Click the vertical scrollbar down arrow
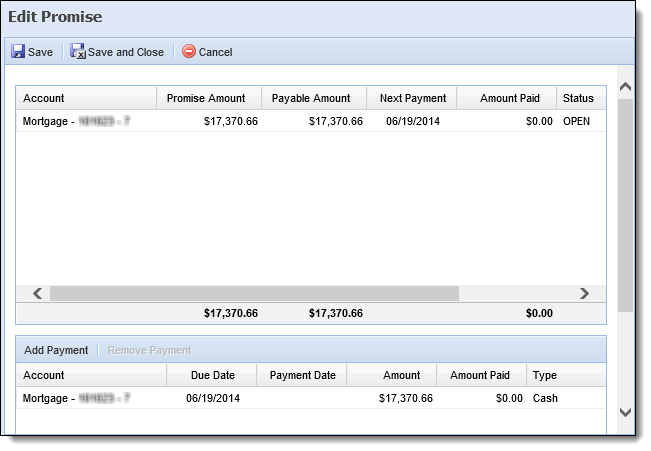651x451 pixels. point(625,412)
